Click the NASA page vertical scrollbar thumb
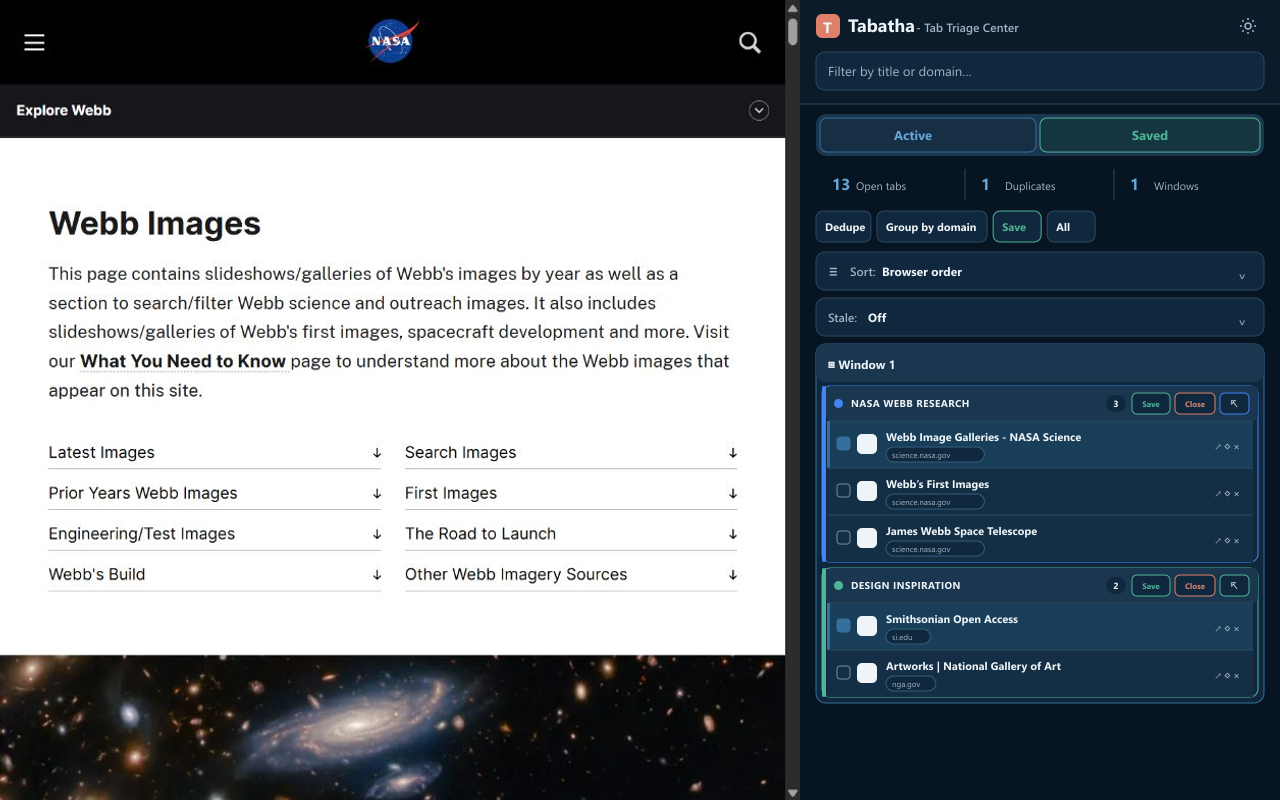Screen dimensions: 1280x800 [793, 31]
